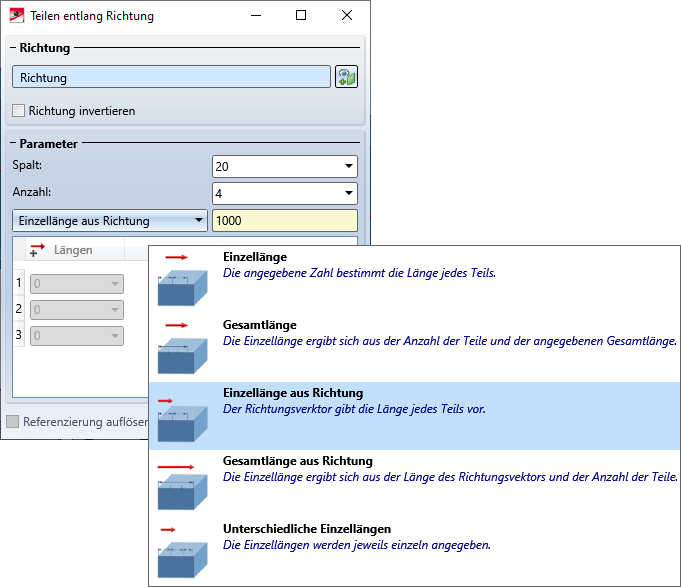Open the length dropdown in row 1

click(x=115, y=284)
